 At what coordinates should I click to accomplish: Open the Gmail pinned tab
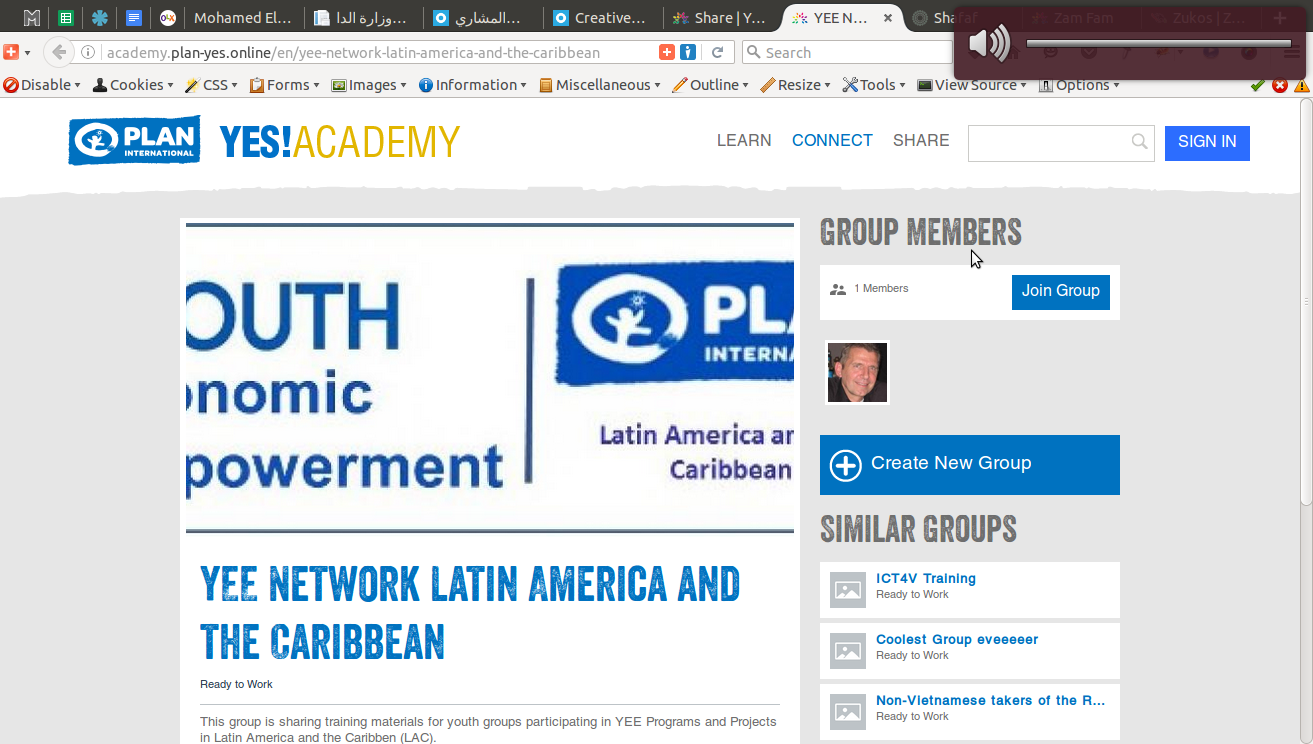tap(32, 18)
